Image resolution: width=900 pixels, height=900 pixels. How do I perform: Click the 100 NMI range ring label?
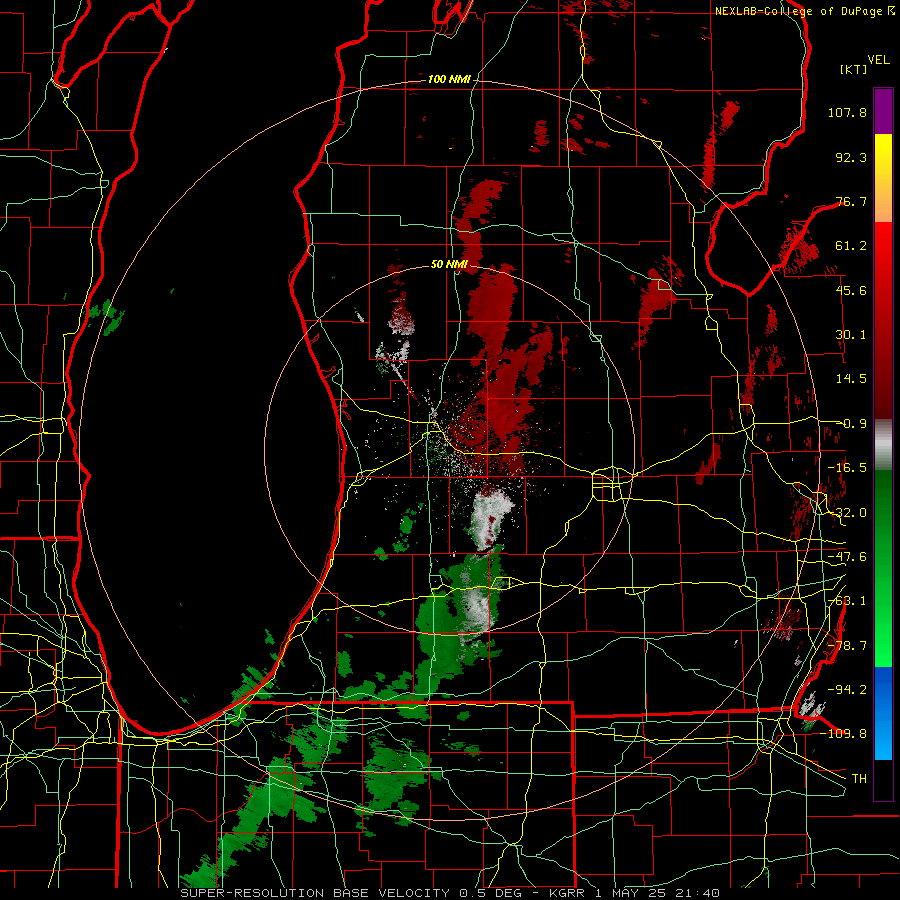(x=449, y=79)
